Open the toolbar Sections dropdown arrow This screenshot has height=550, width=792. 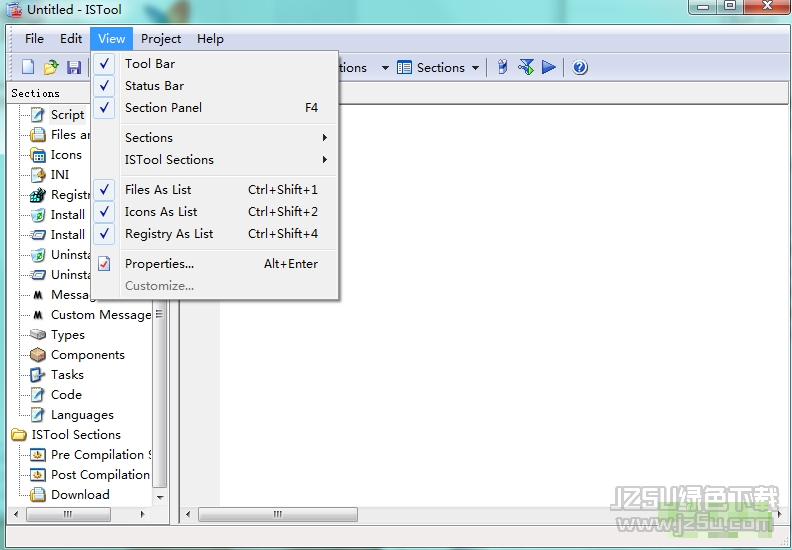click(475, 68)
